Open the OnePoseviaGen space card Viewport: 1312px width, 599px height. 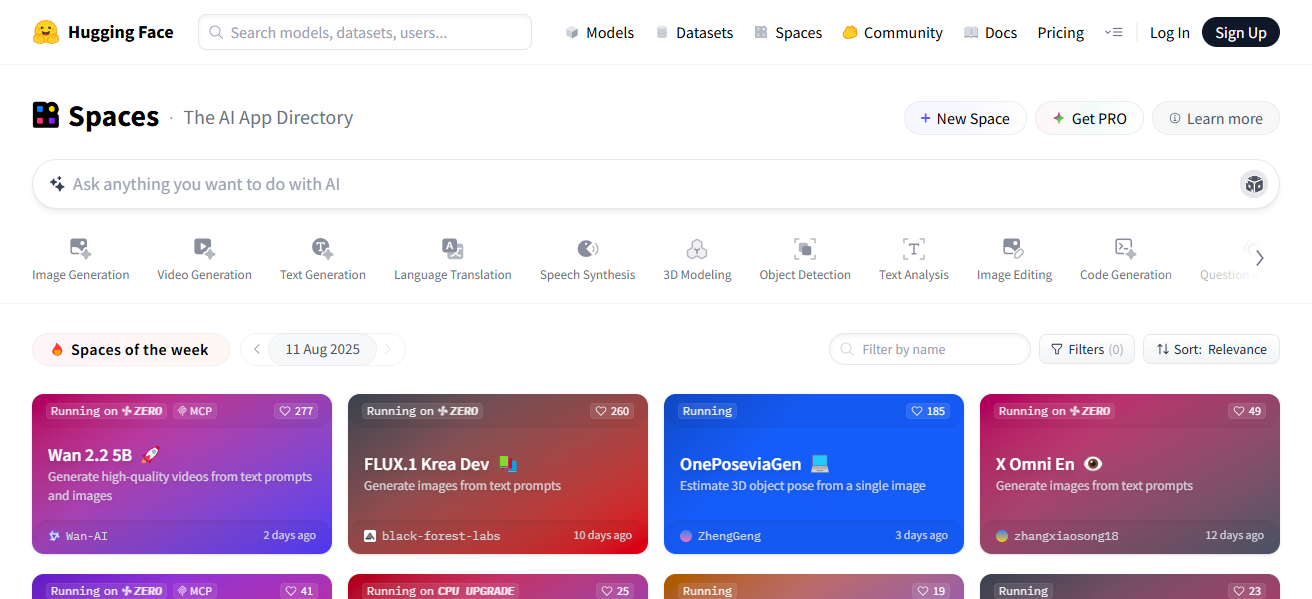click(814, 474)
